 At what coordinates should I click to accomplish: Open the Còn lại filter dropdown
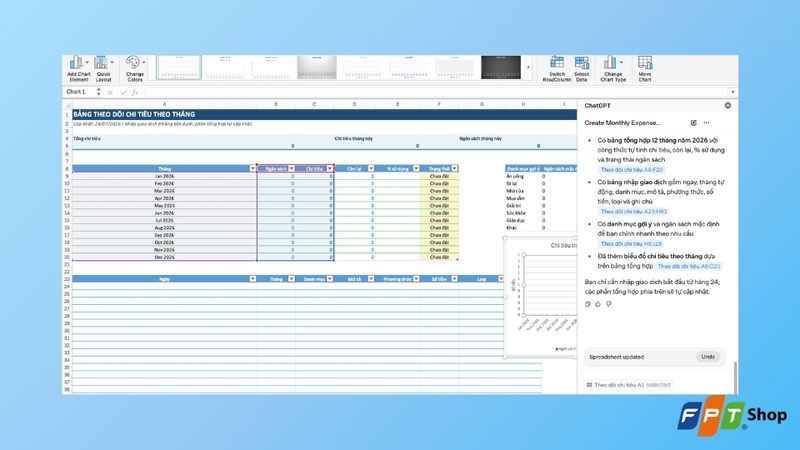point(371,168)
